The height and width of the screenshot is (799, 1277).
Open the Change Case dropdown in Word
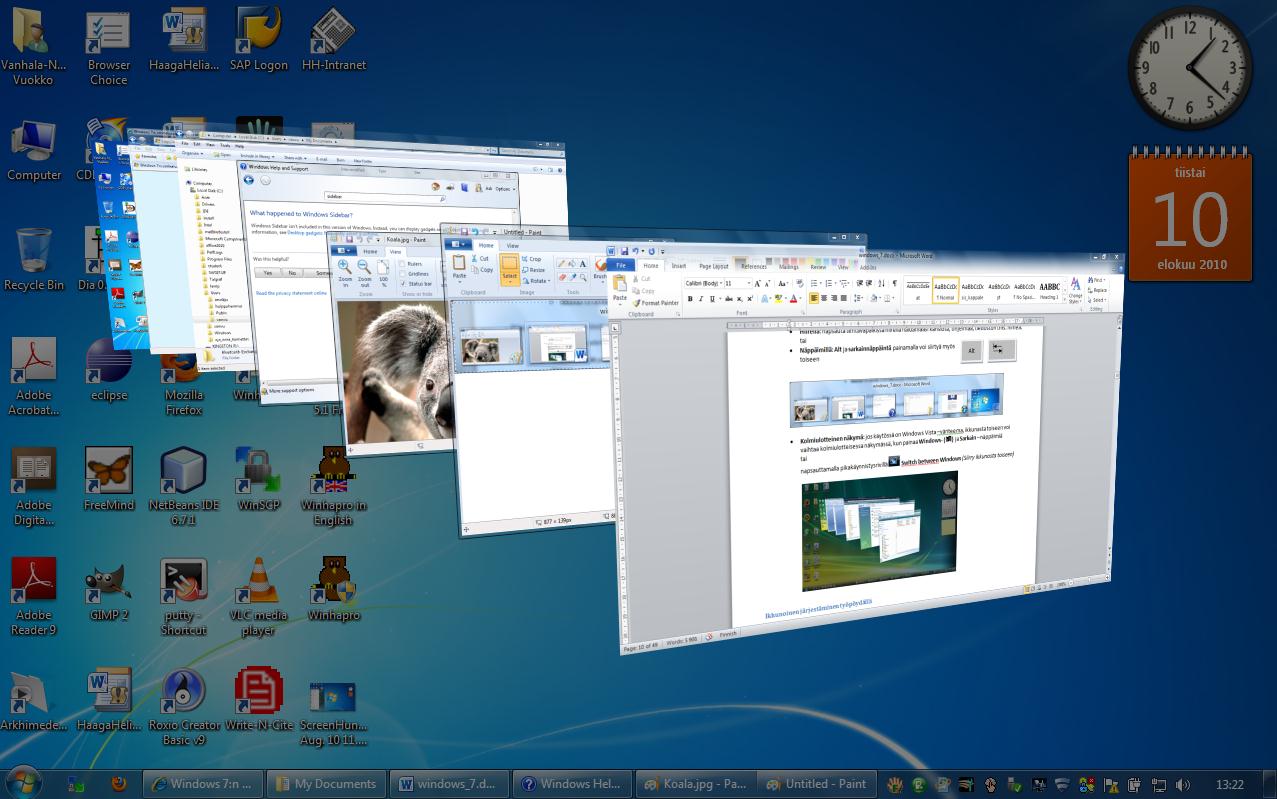coord(781,283)
